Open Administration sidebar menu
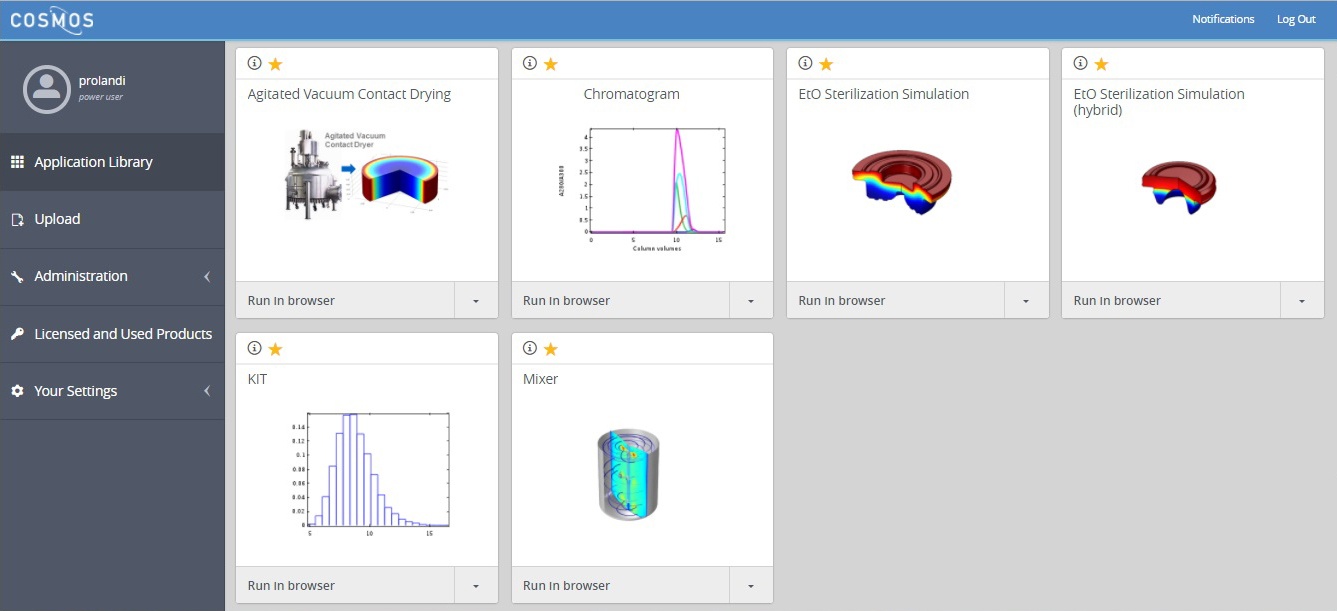Viewport: 1337px width, 611px height. pyautogui.click(x=112, y=276)
